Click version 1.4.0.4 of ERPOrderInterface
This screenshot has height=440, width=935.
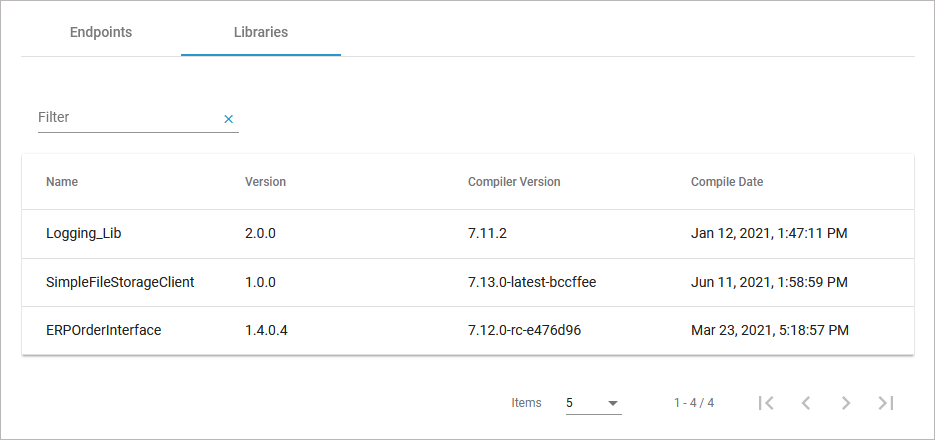point(267,330)
